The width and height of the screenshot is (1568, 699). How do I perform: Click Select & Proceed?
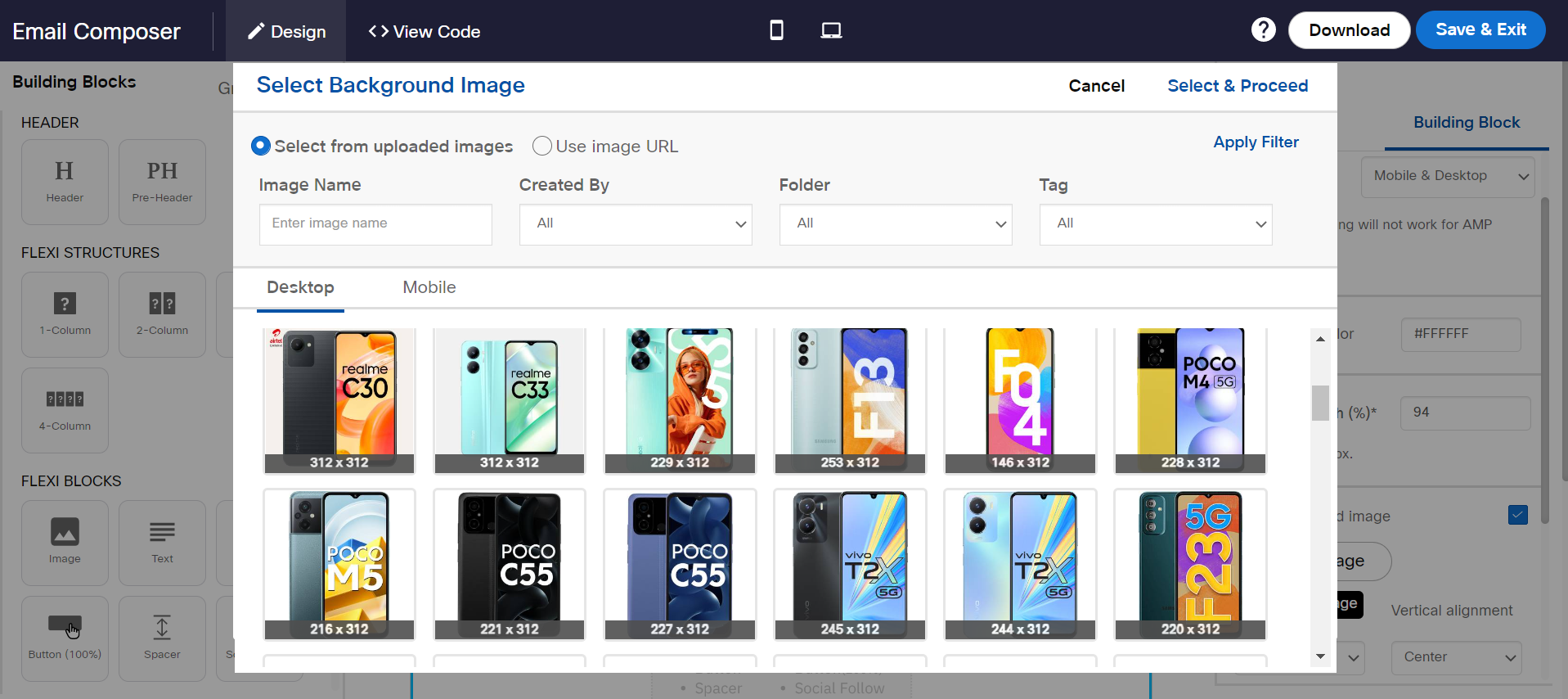tap(1237, 86)
